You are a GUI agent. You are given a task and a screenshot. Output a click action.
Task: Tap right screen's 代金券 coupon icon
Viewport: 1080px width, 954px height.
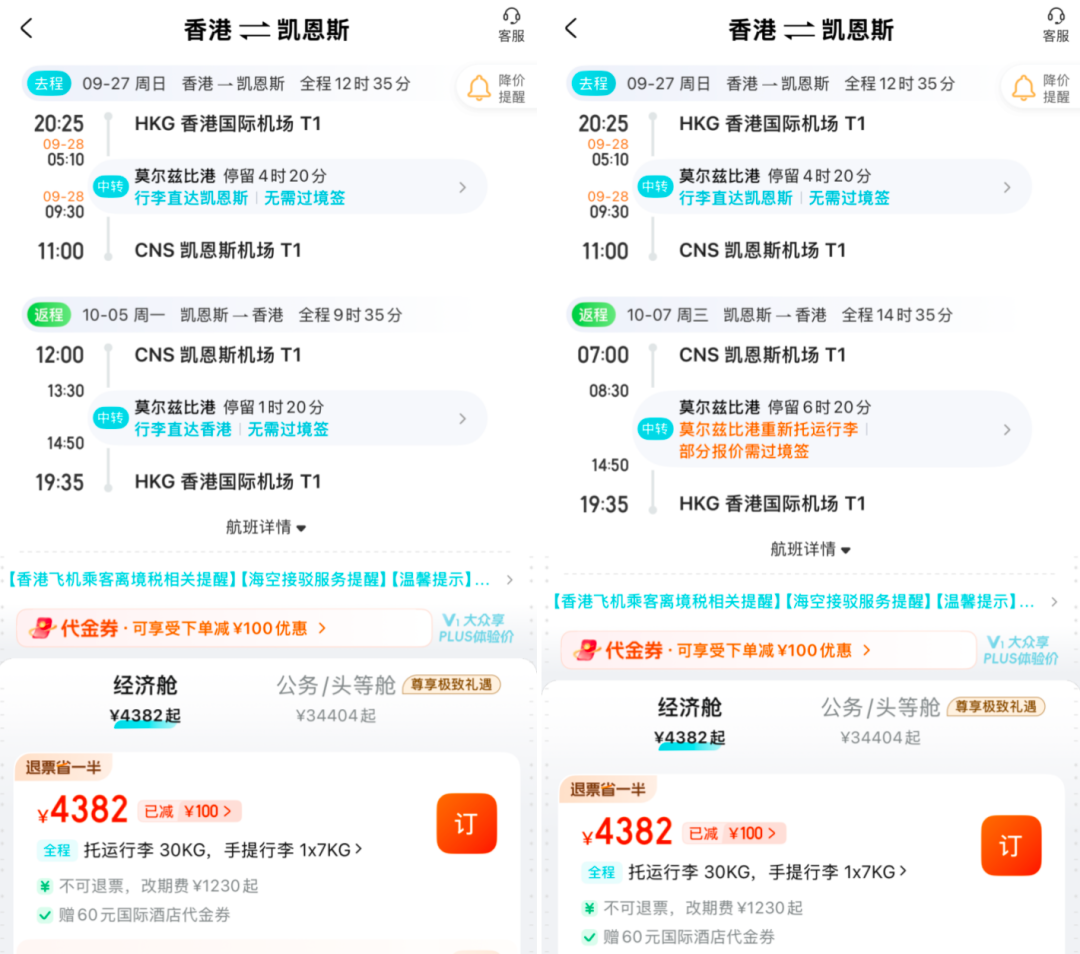(x=587, y=650)
